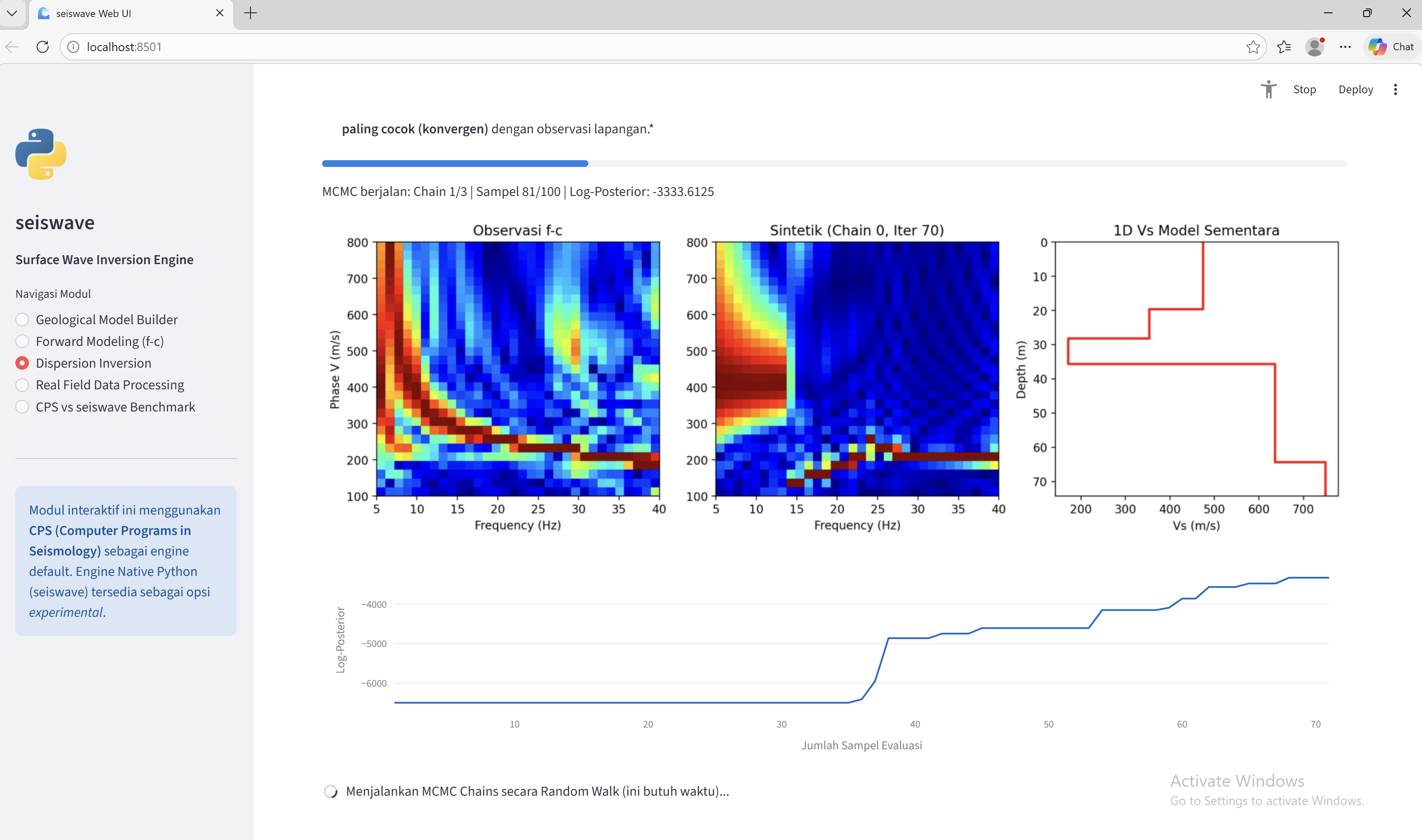Add the page to favorites via star icon
This screenshot has height=840, width=1422.
[x=1253, y=47]
